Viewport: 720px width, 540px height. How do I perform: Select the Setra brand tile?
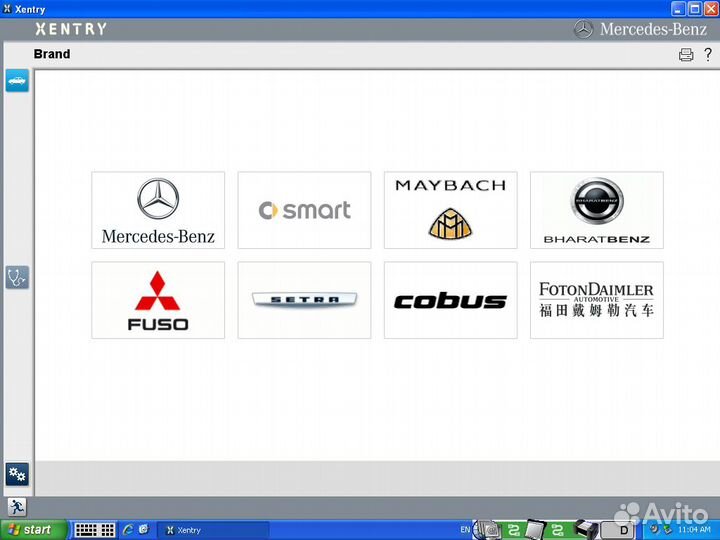(304, 300)
